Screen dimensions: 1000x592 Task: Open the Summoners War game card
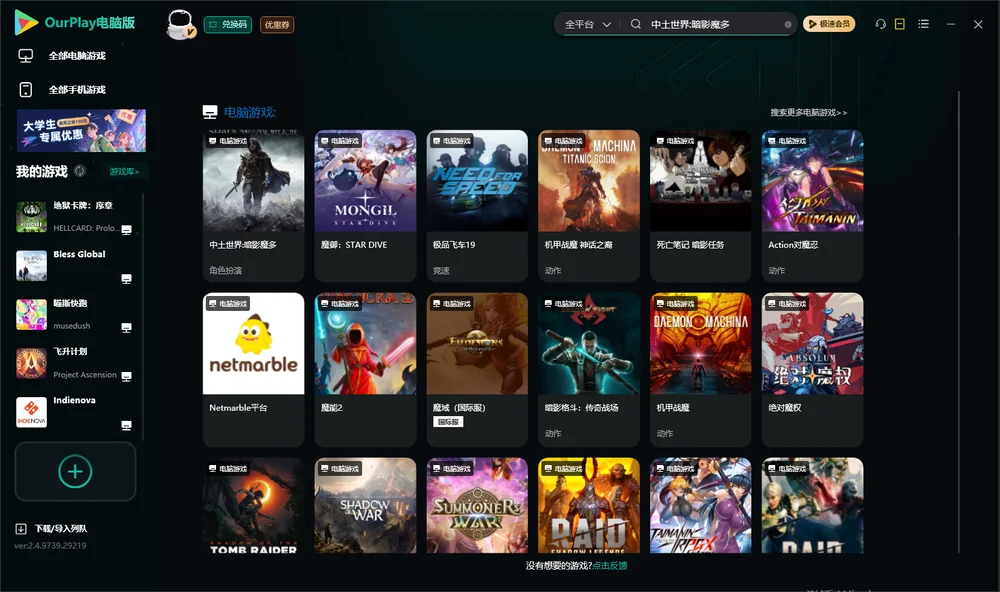[477, 505]
